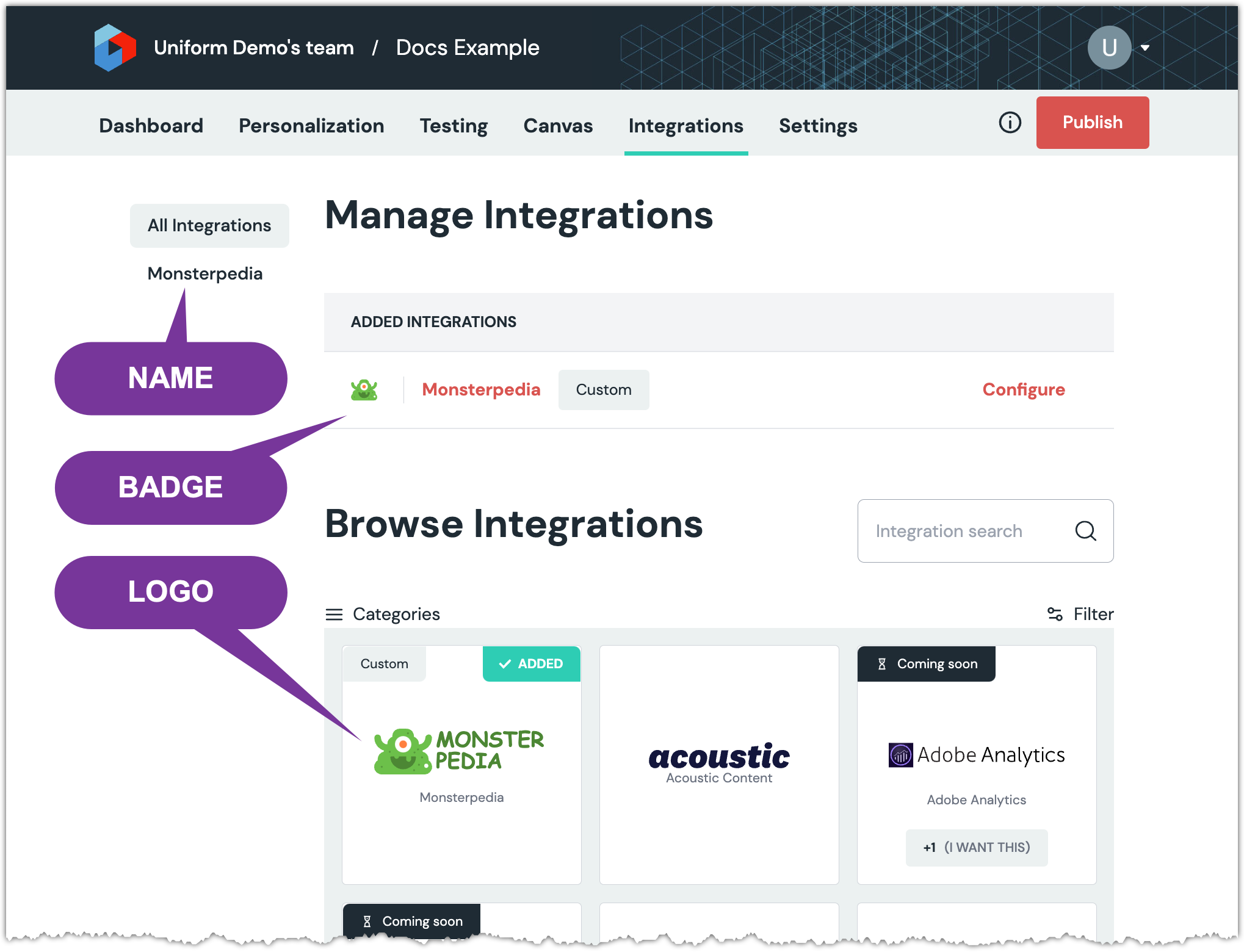Open the user avatar dropdown arrow
1244x952 pixels.
[1145, 48]
